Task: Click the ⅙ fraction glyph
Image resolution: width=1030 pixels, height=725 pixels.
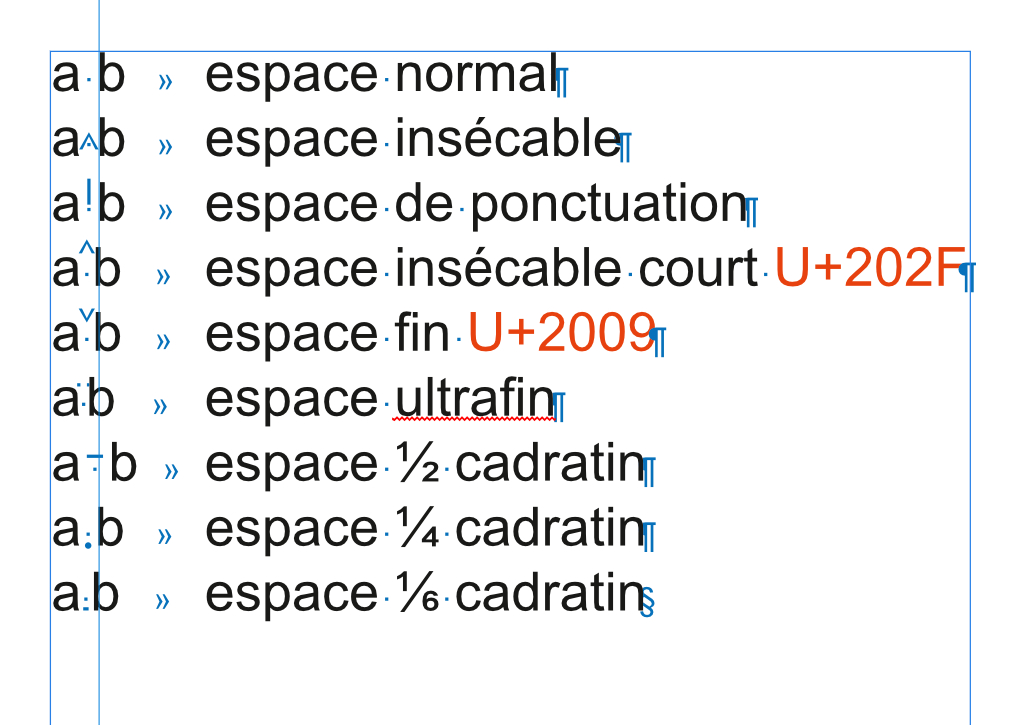Action: coord(418,593)
